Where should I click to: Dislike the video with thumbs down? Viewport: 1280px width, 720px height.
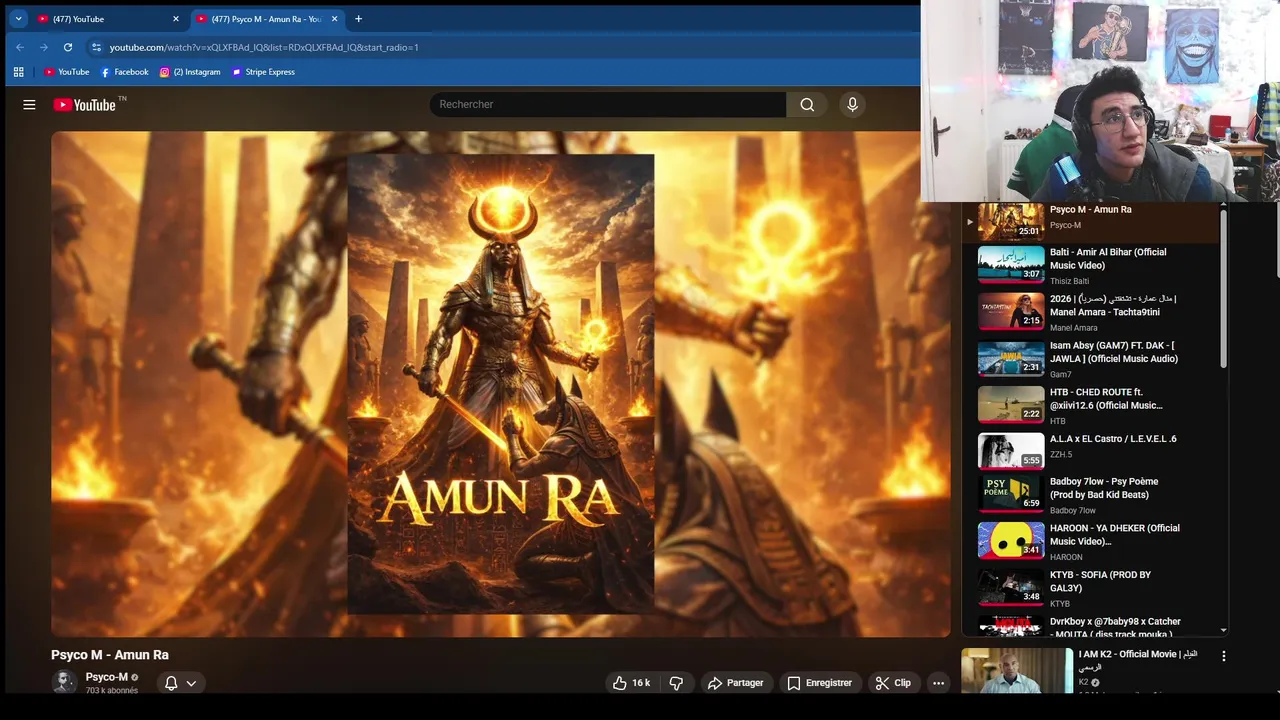coord(676,683)
